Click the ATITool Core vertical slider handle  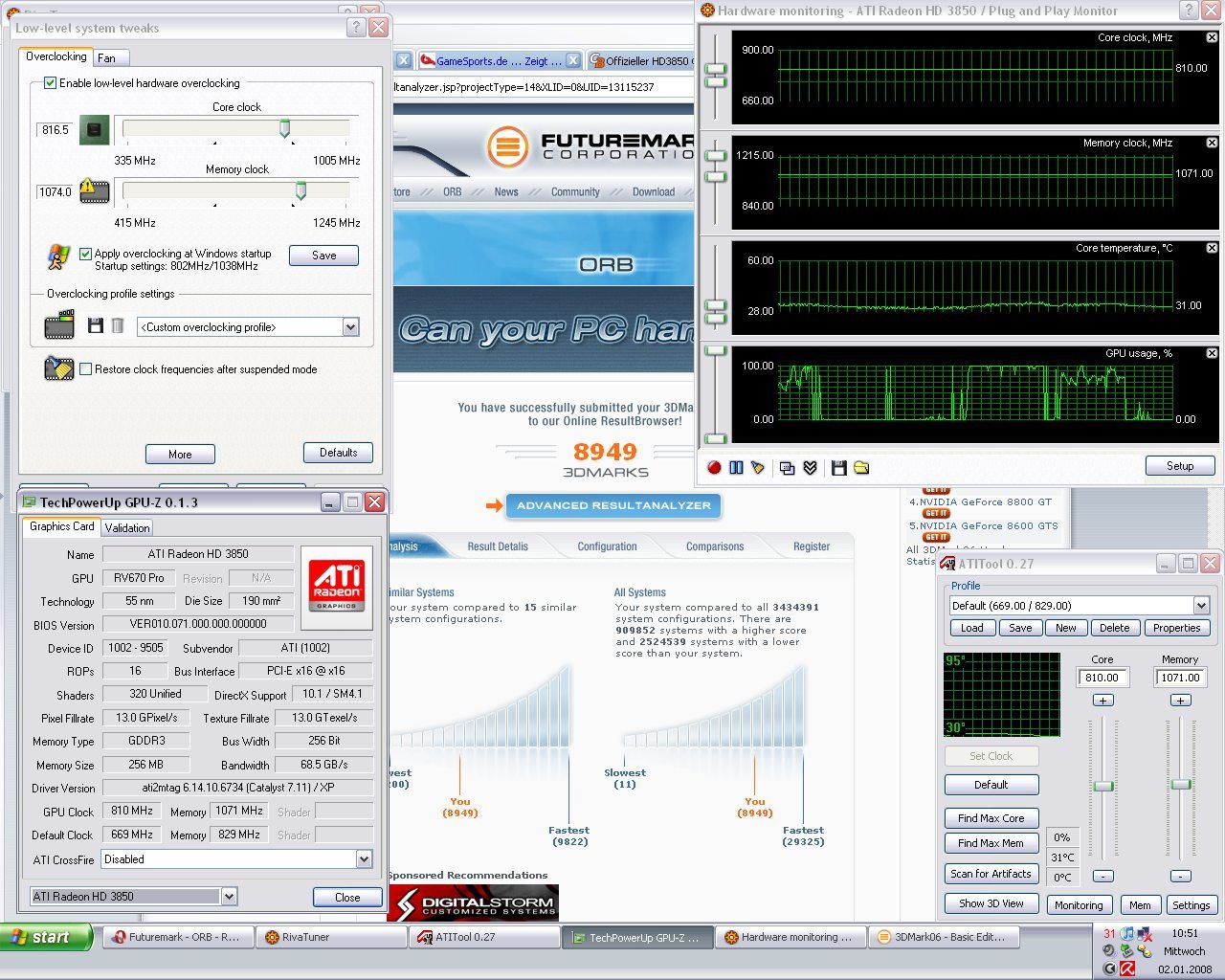click(x=1103, y=786)
